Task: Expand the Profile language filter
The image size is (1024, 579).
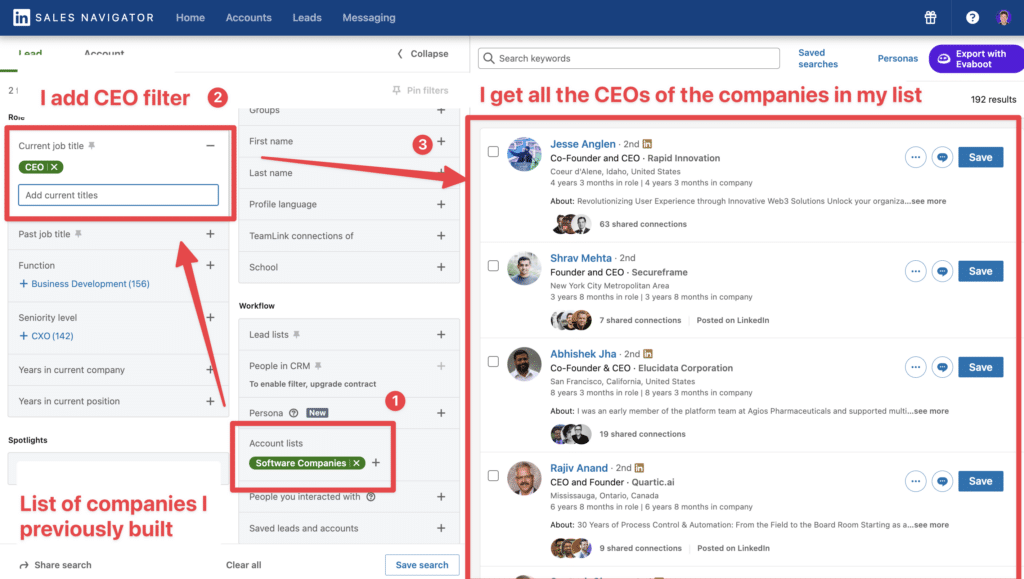Action: coord(441,204)
